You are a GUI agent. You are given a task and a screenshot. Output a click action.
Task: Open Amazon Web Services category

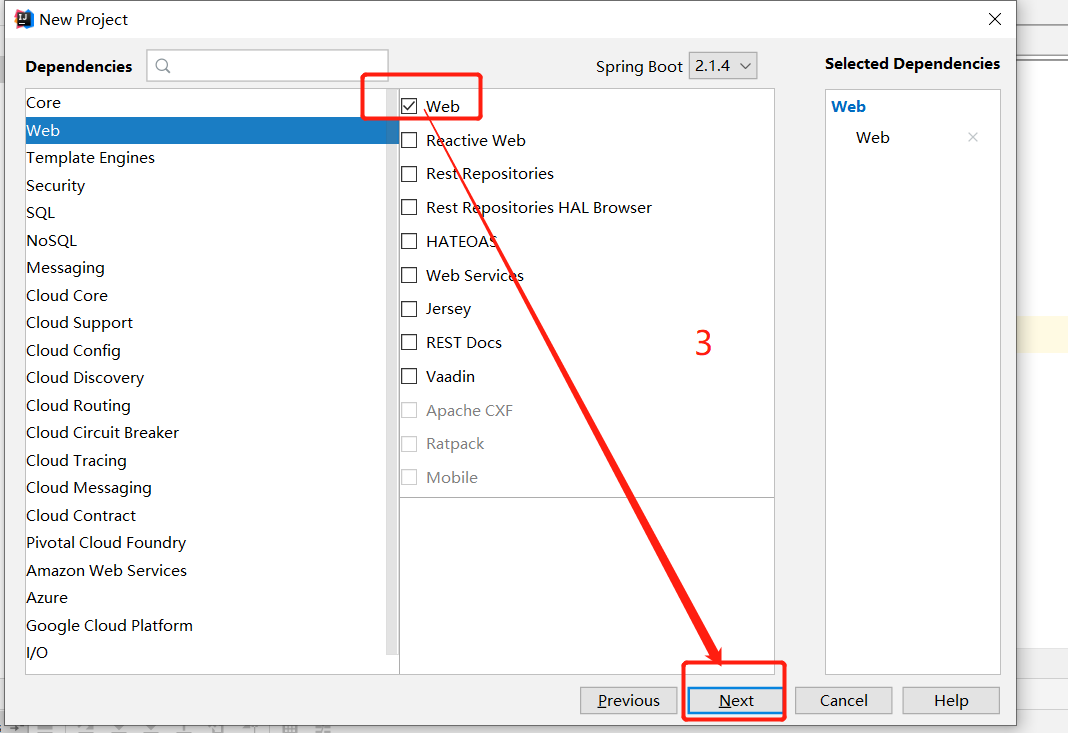pos(206,571)
